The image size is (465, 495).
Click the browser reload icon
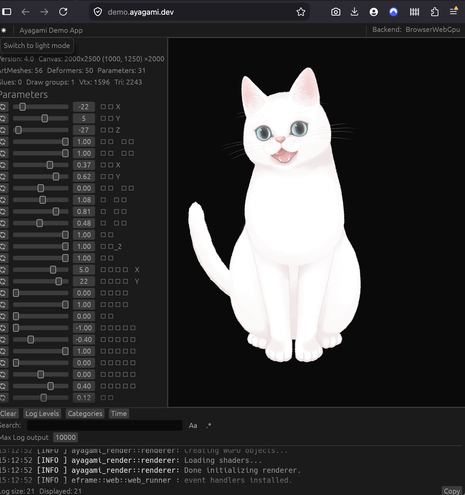[x=63, y=12]
